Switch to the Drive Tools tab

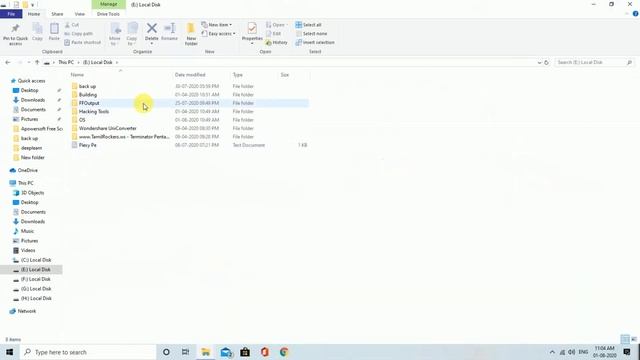(x=108, y=14)
